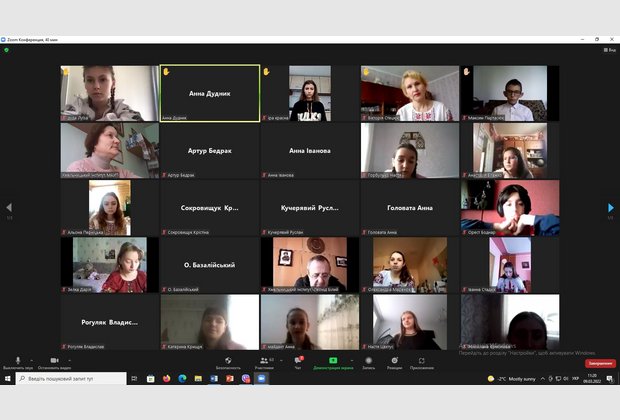The image size is (620, 420).
Task: Open Microsoft Store from taskbar
Action: (x=151, y=378)
